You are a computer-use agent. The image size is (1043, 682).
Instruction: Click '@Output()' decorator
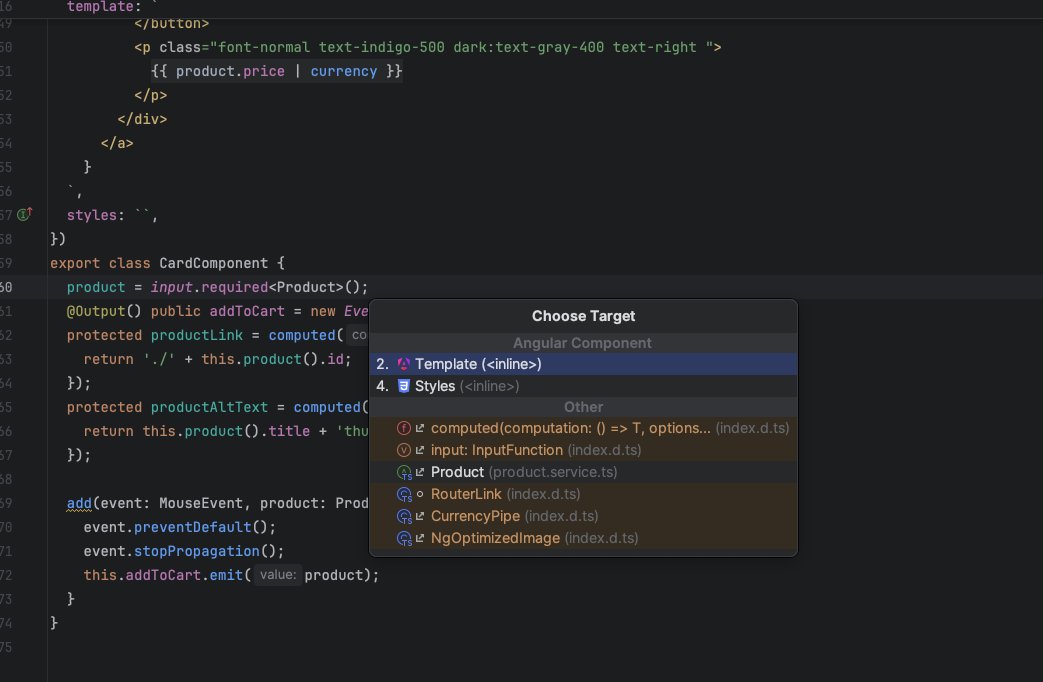coord(104,311)
